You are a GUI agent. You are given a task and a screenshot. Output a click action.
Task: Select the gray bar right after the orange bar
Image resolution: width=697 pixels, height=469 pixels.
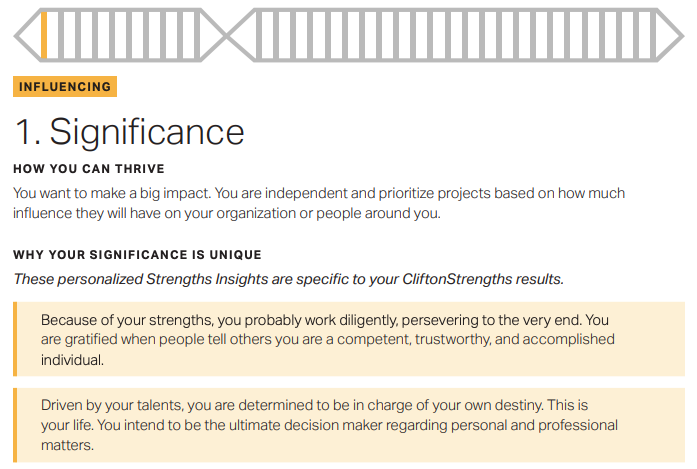pyautogui.click(x=61, y=35)
